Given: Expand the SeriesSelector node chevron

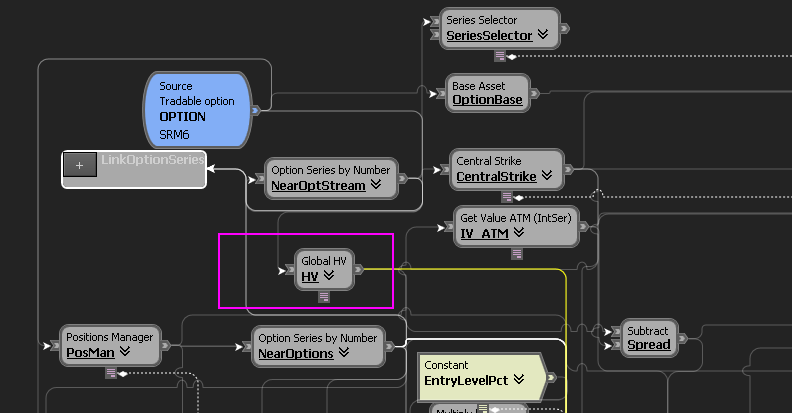Looking at the screenshot, I should coord(543,34).
